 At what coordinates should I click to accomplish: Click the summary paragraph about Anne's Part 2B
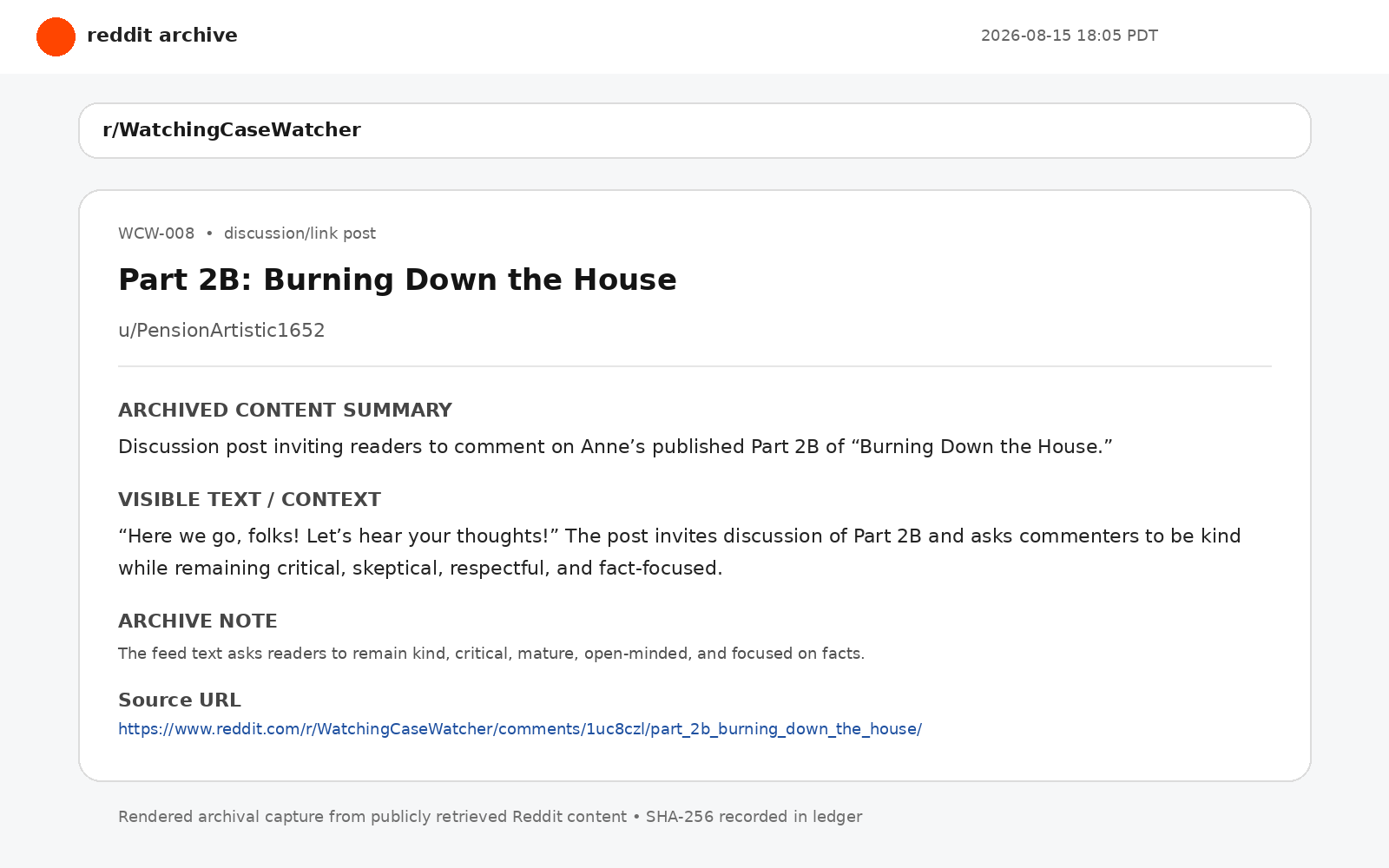[616, 447]
